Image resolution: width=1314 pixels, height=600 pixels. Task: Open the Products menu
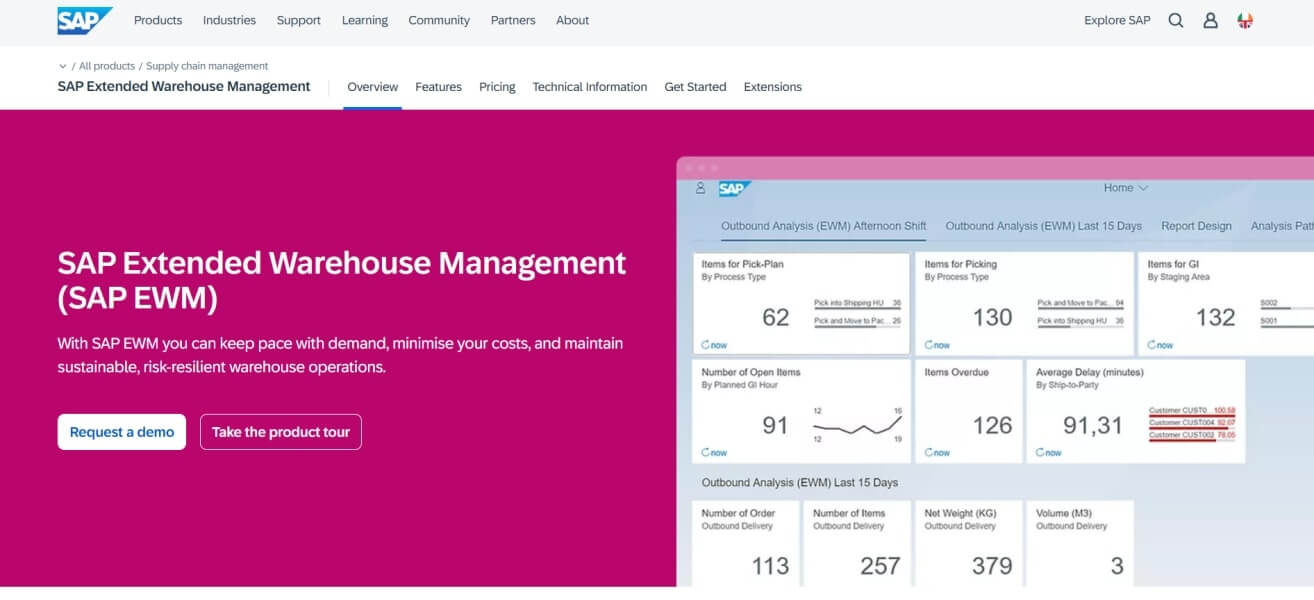pyautogui.click(x=158, y=20)
